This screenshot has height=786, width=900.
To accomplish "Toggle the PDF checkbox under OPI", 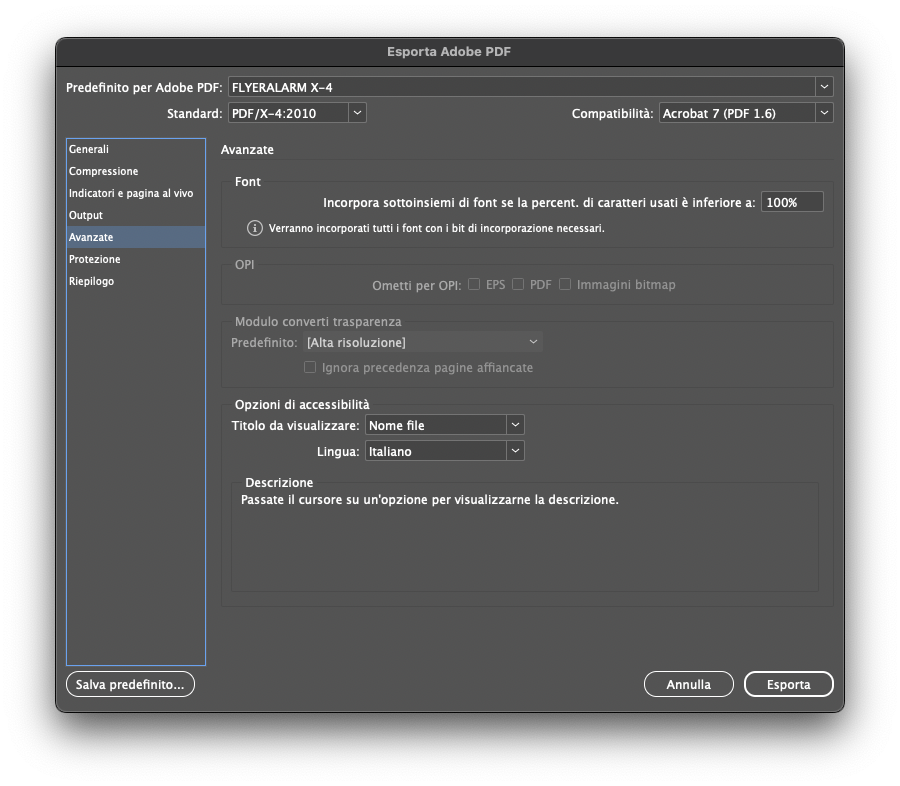I will pyautogui.click(x=518, y=285).
